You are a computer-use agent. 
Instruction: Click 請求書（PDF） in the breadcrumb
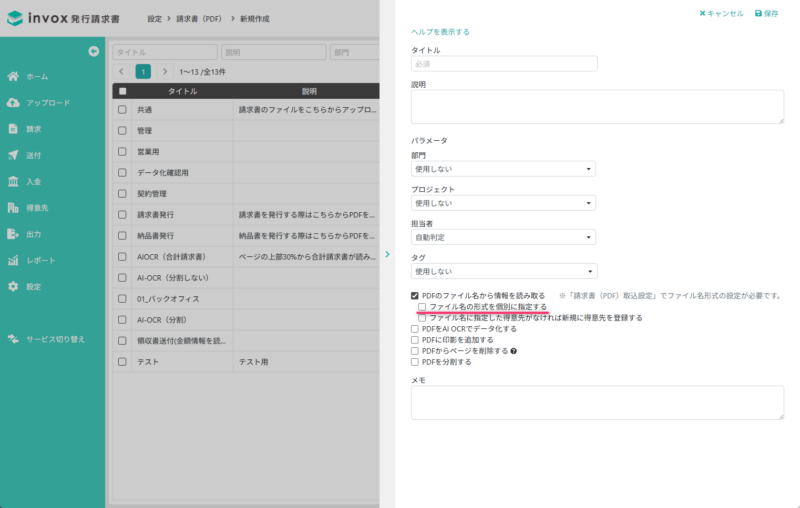[199, 19]
